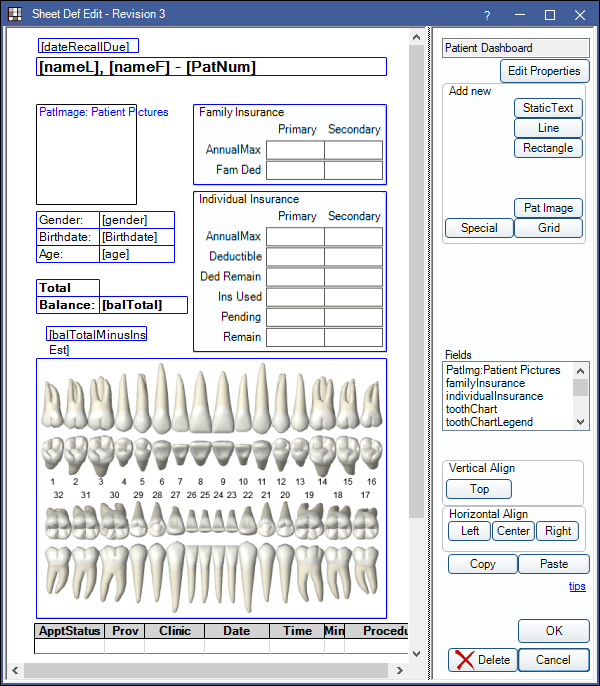Select the tooth chart graphic
Image resolution: width=600 pixels, height=686 pixels.
[x=211, y=488]
